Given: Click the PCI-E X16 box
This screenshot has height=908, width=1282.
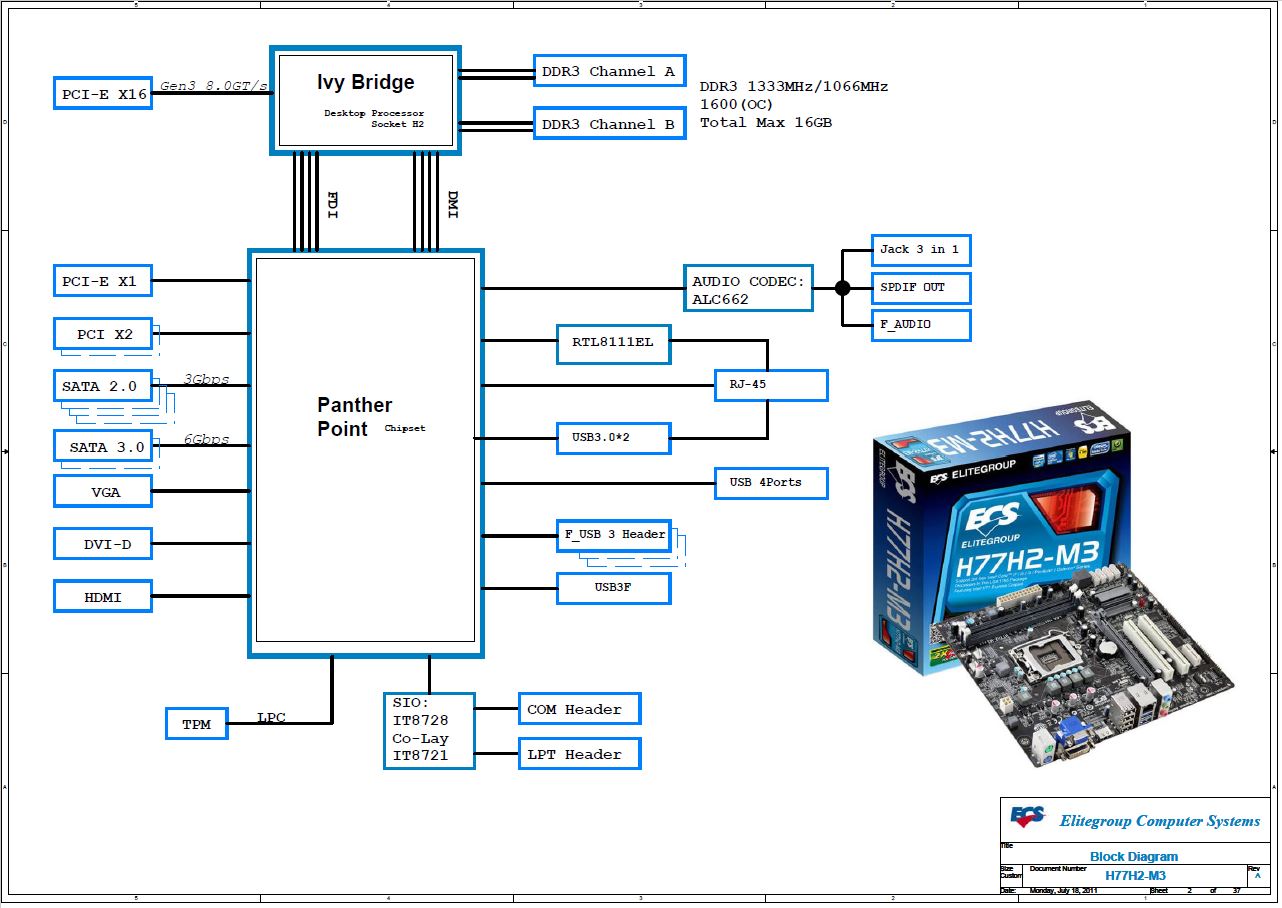Looking at the screenshot, I should (103, 94).
